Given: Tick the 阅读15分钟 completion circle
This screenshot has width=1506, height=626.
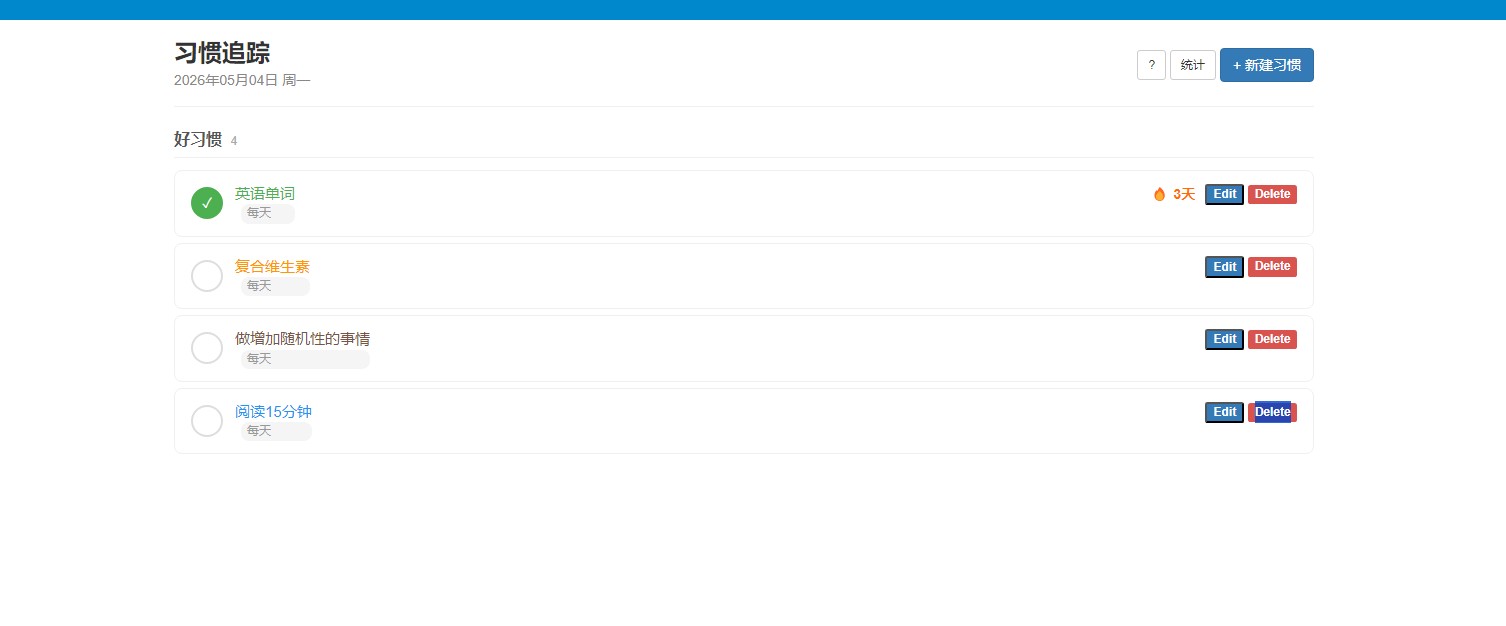Looking at the screenshot, I should tap(207, 421).
